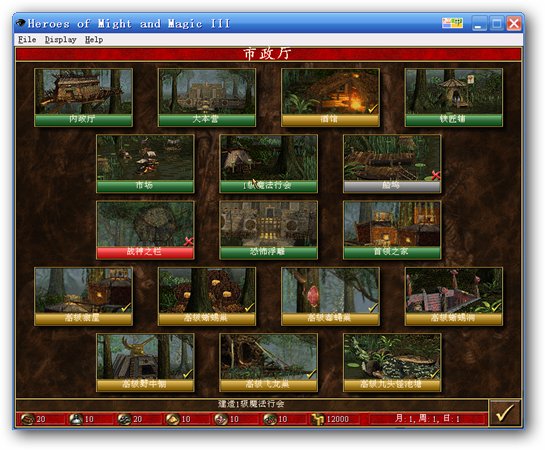Select the 大本营 citadel building

point(207,98)
